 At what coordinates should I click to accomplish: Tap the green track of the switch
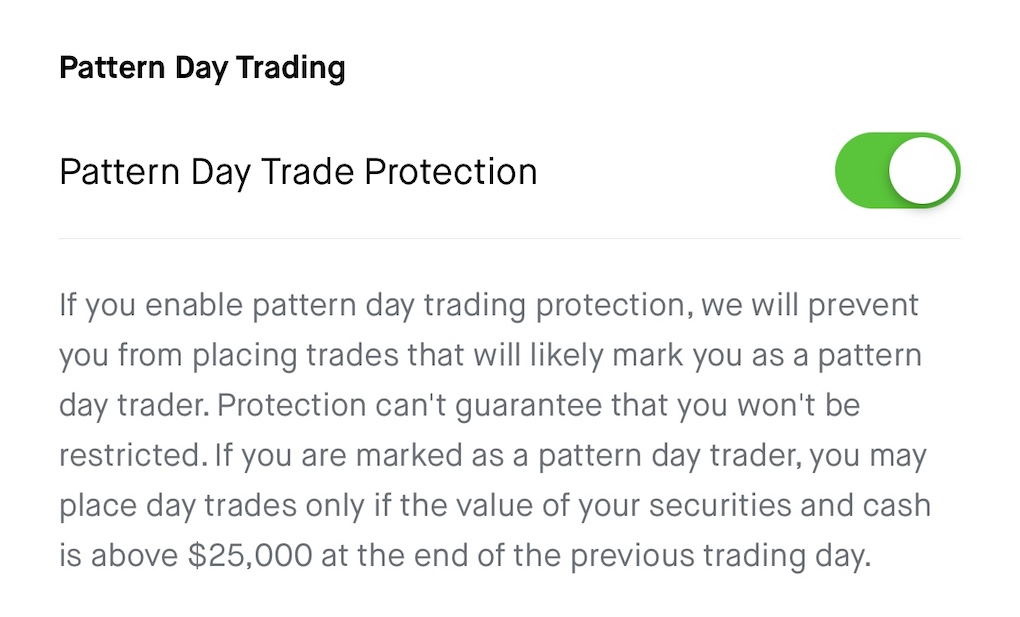pos(862,171)
